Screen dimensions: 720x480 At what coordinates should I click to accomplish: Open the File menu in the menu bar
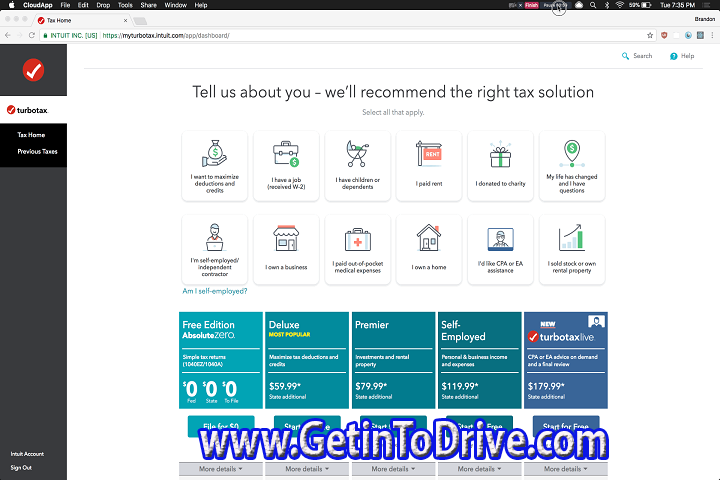pyautogui.click(x=65, y=5)
